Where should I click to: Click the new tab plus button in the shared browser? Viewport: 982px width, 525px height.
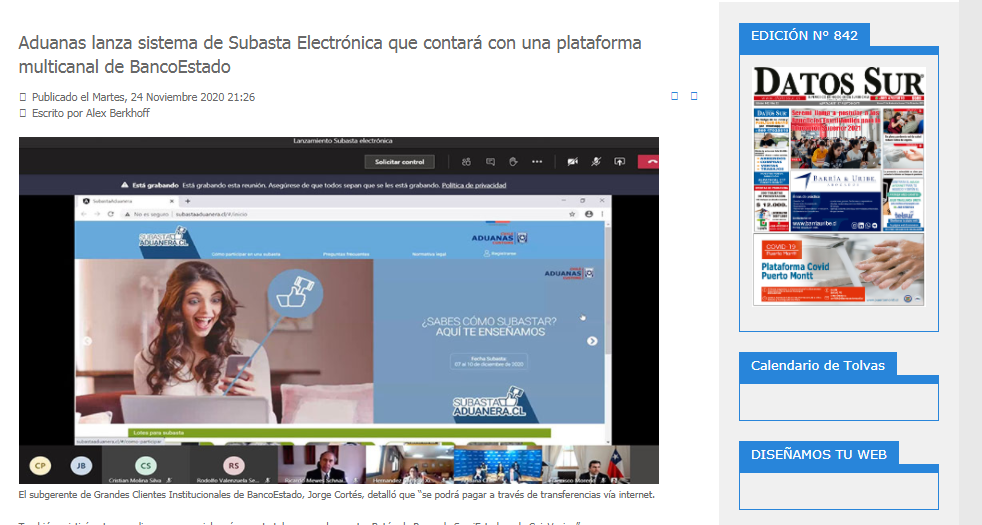187,201
